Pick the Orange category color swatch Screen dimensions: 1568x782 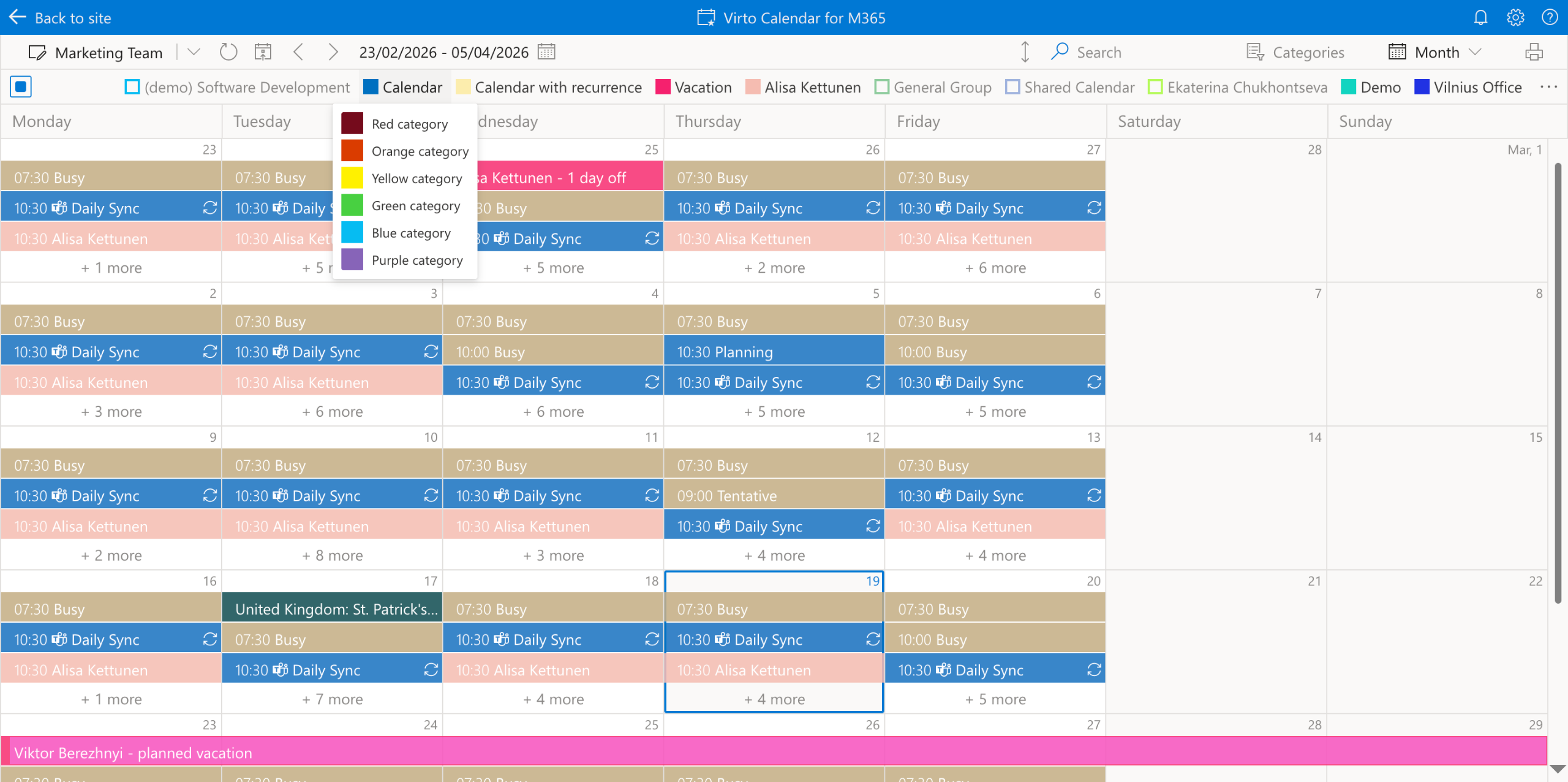[x=352, y=151]
